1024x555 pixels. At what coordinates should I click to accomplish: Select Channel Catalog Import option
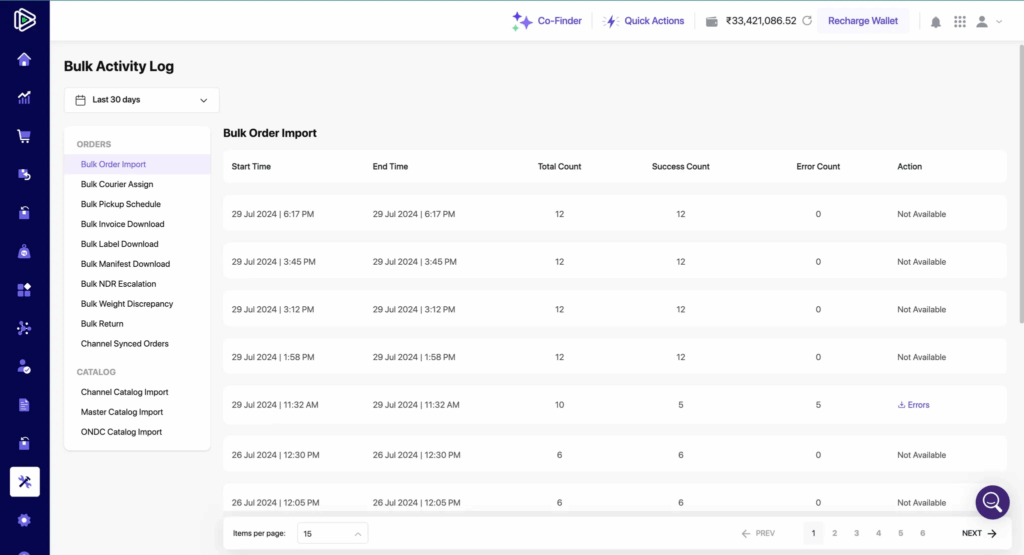[x=124, y=392]
